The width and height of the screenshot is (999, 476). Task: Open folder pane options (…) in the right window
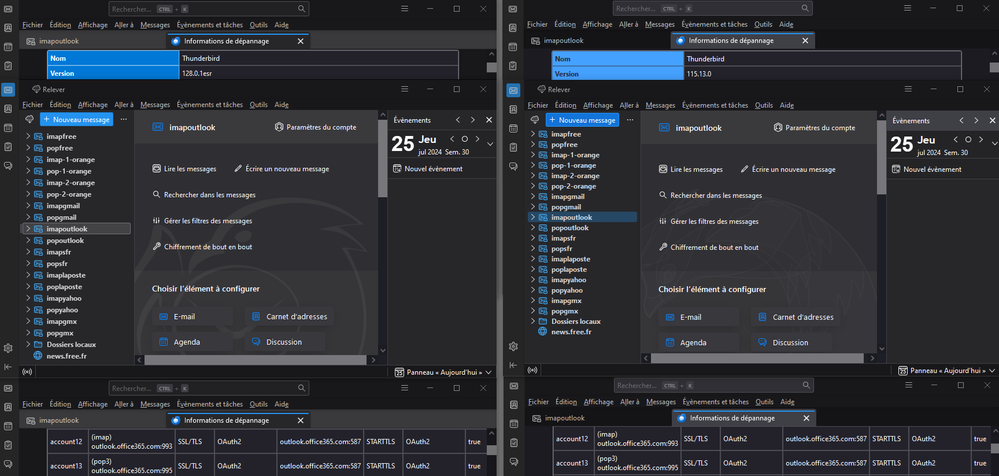[630, 120]
